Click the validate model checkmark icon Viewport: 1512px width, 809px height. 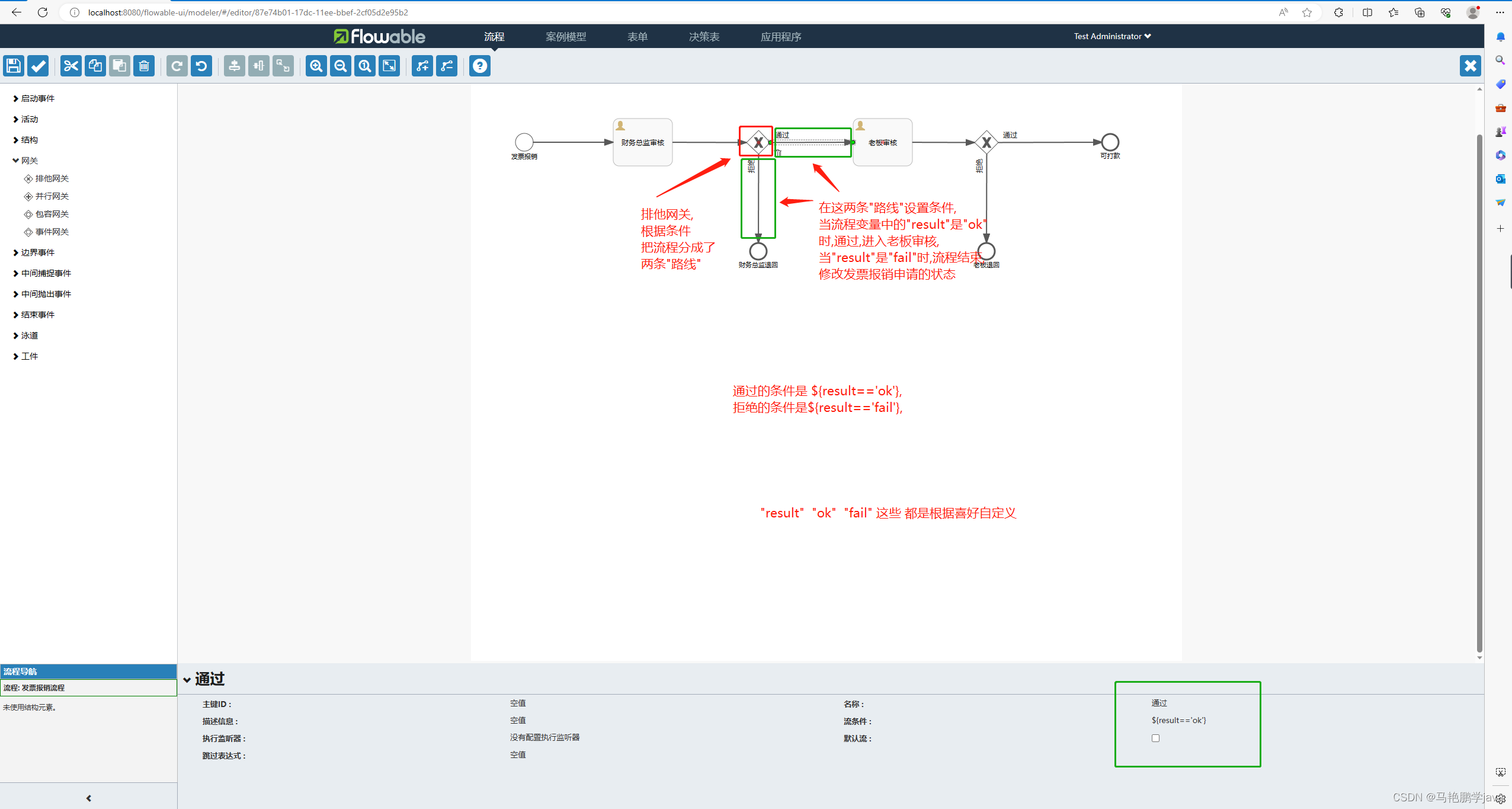pos(38,66)
